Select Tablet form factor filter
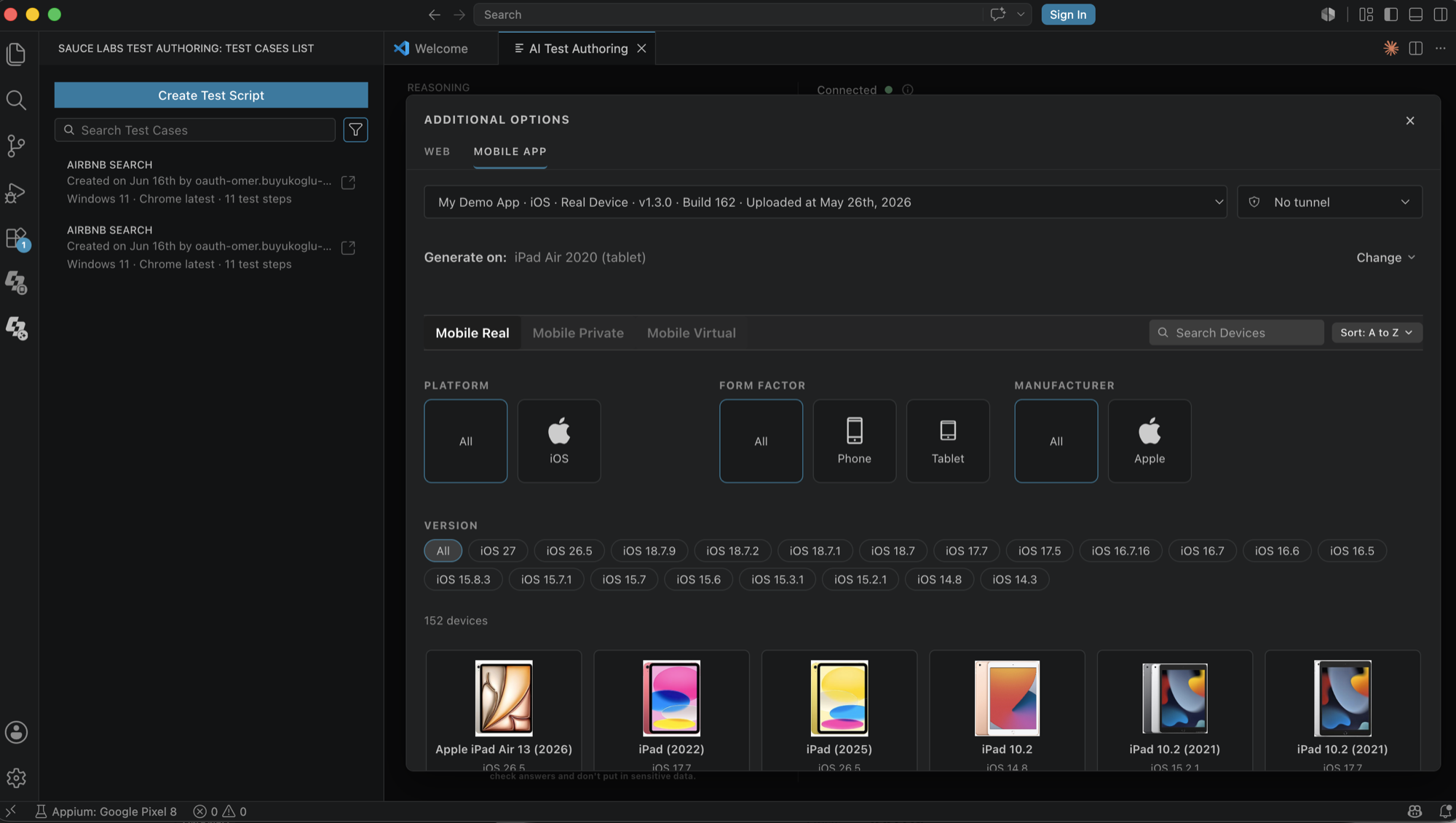Screen dimensions: 1456x823 coord(948,441)
